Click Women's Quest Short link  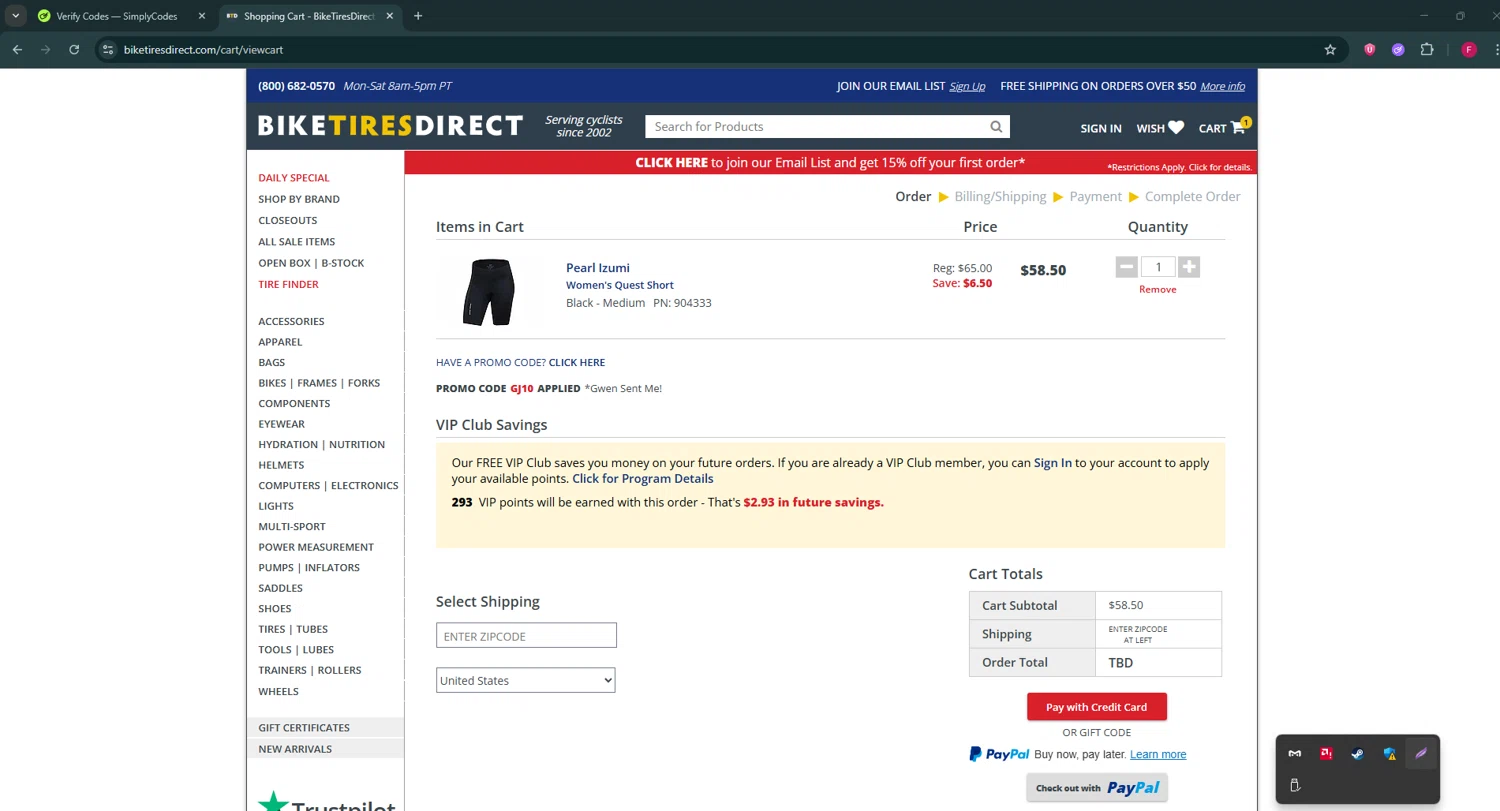tap(620, 285)
